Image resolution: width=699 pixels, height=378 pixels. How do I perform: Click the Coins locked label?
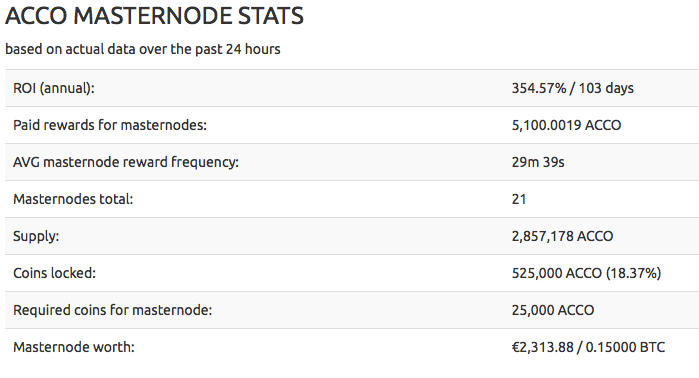tap(54, 273)
